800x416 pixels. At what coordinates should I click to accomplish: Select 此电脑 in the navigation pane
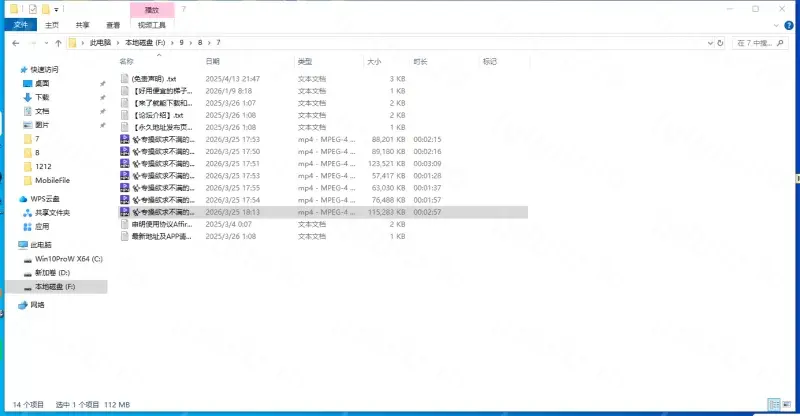point(41,245)
